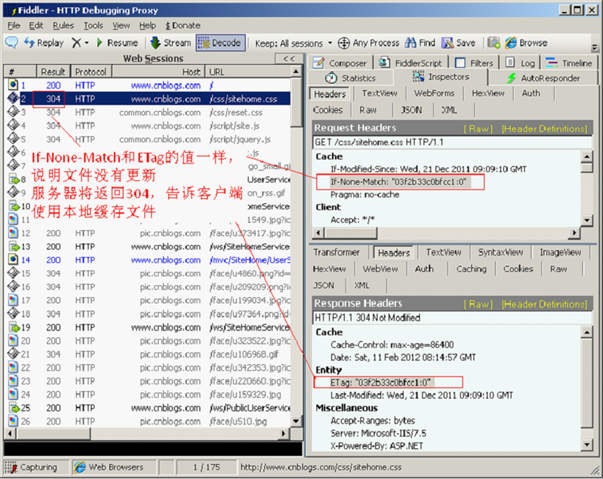Open request Cookies inspector tab
603x479 pixels.
pos(328,110)
